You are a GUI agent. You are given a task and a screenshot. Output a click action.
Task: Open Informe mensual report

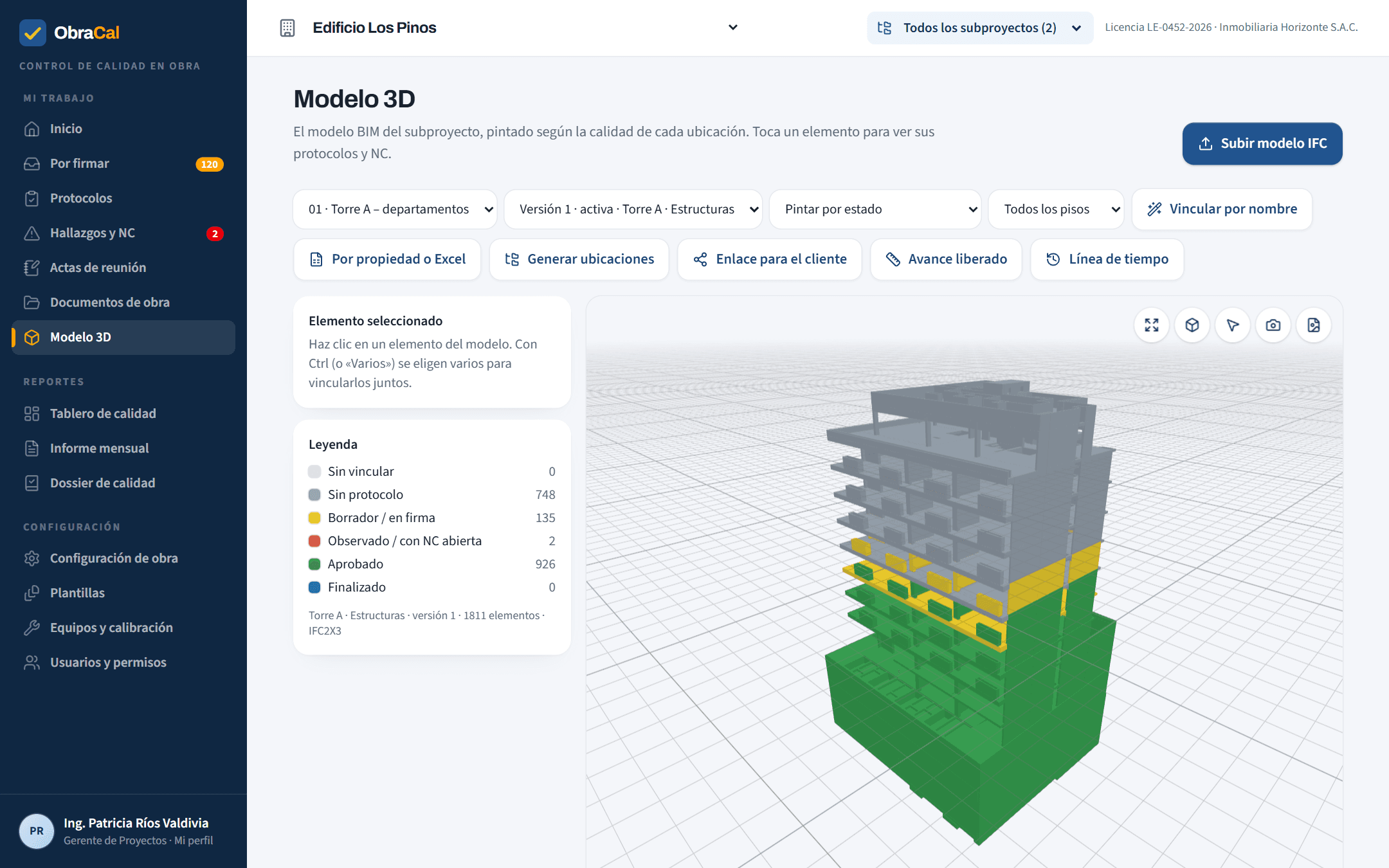(x=123, y=448)
